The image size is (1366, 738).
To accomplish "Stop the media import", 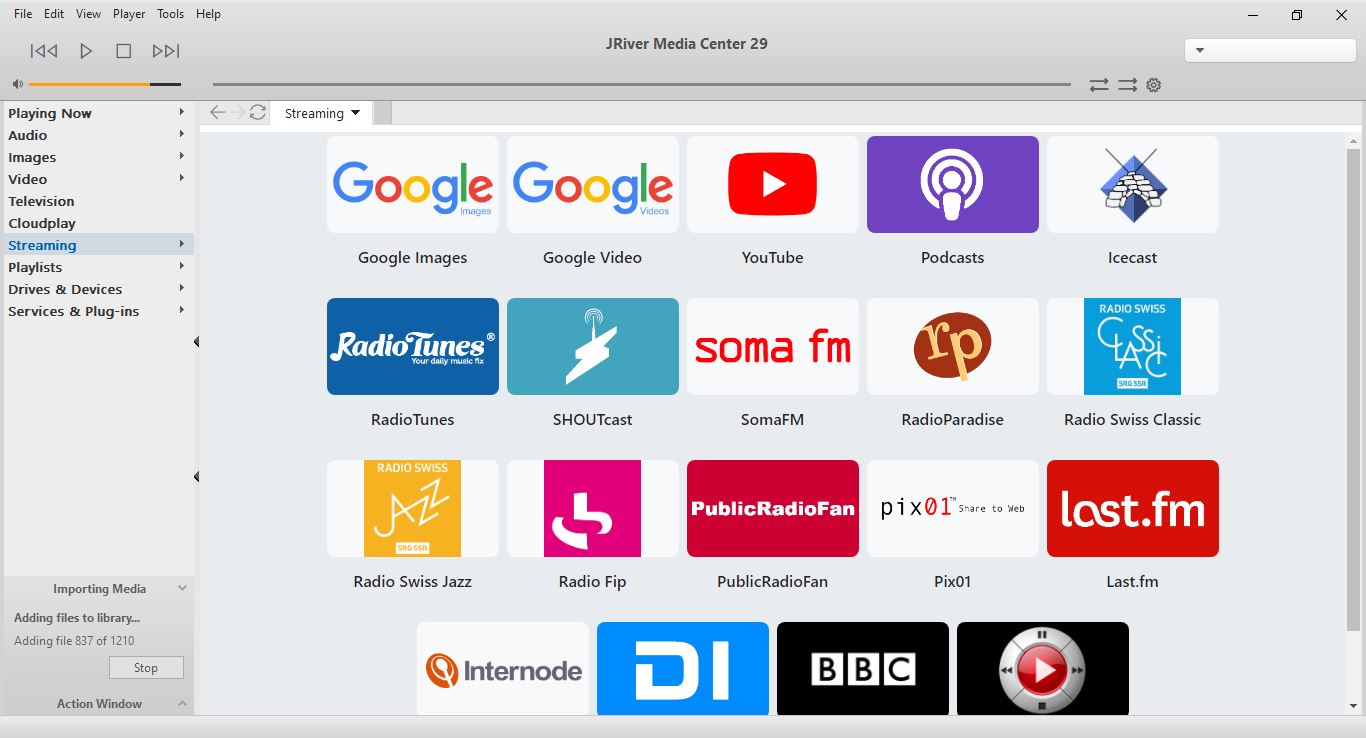I will (146, 668).
